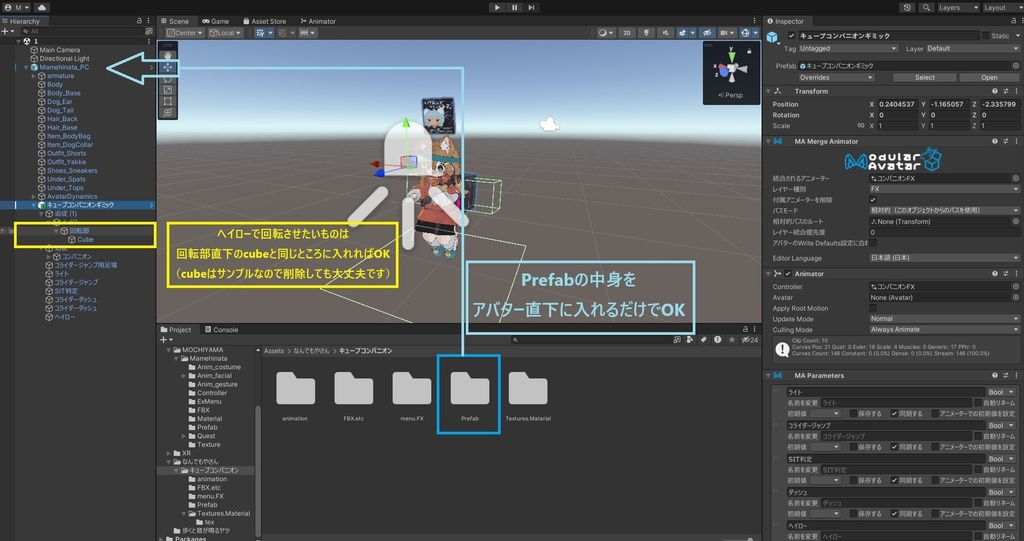1024x541 pixels.
Task: Click the Hierarchy panel lock icon
Action: [x=139, y=21]
